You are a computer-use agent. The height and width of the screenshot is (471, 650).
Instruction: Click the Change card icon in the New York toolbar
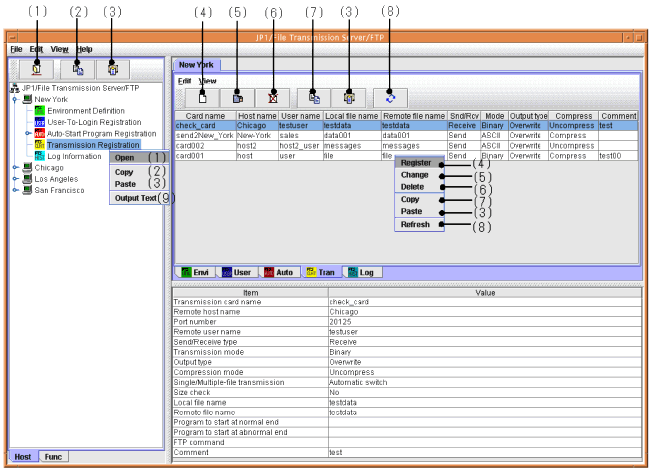[x=238, y=98]
